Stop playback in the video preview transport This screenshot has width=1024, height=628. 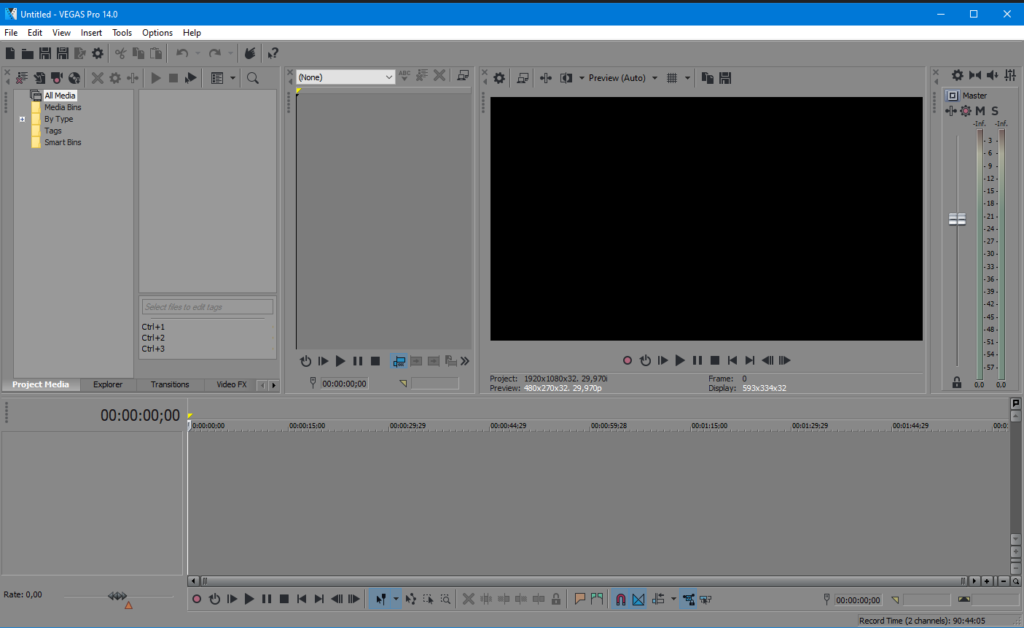[x=715, y=360]
